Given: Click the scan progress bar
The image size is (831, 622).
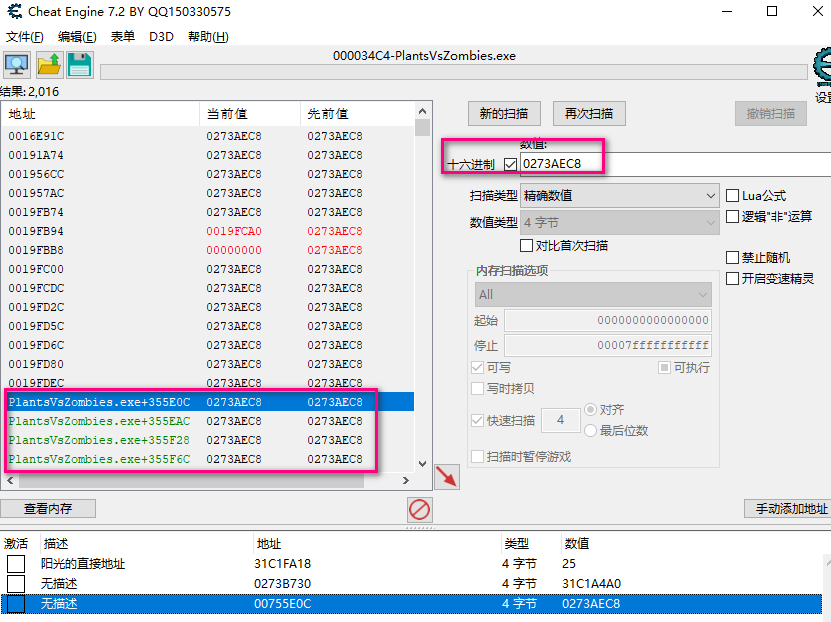Looking at the screenshot, I should 454,72.
